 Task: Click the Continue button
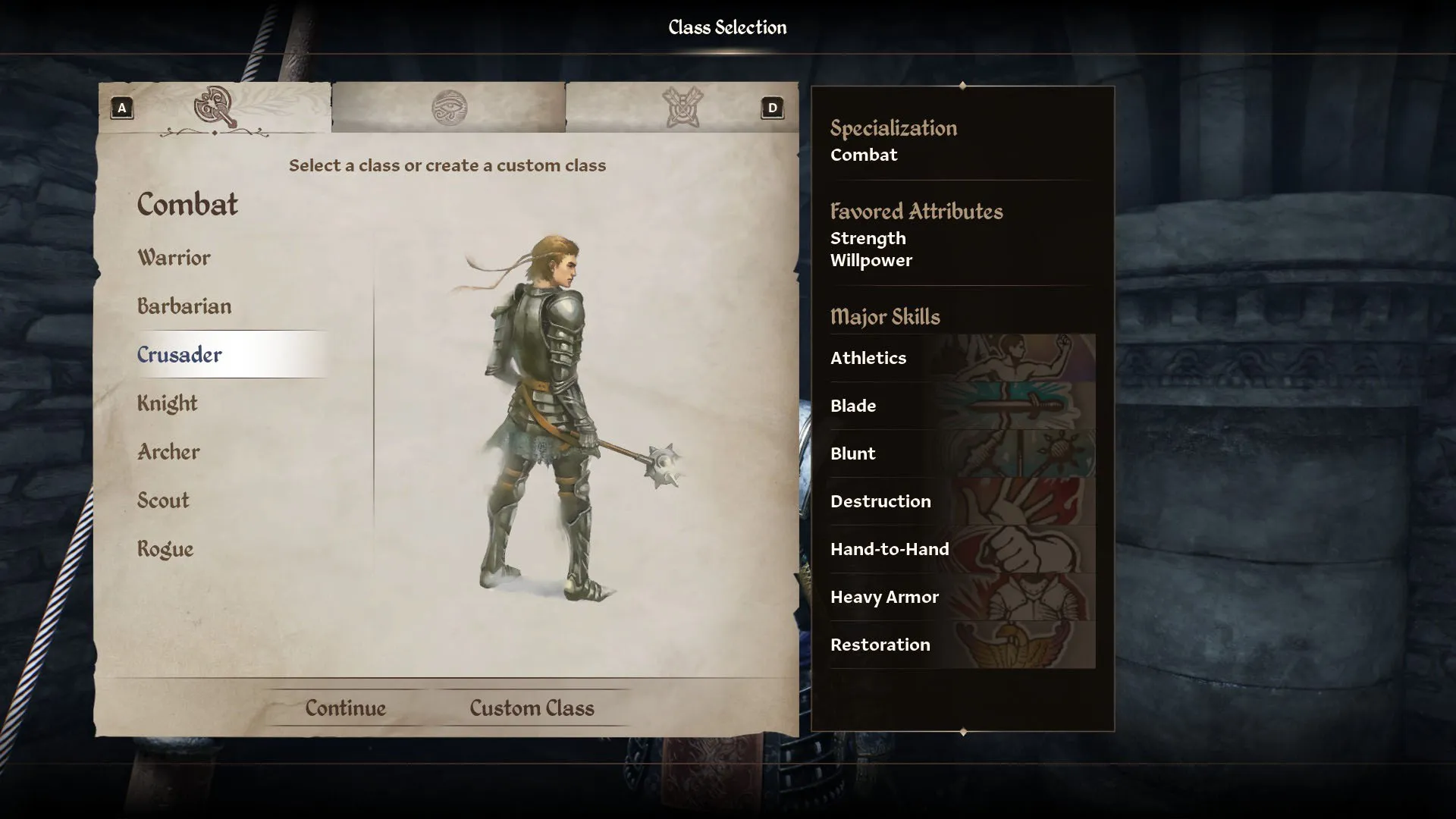(346, 708)
